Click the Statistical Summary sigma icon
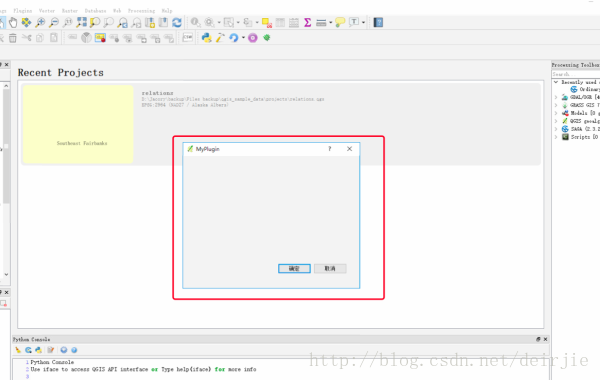 click(308, 23)
